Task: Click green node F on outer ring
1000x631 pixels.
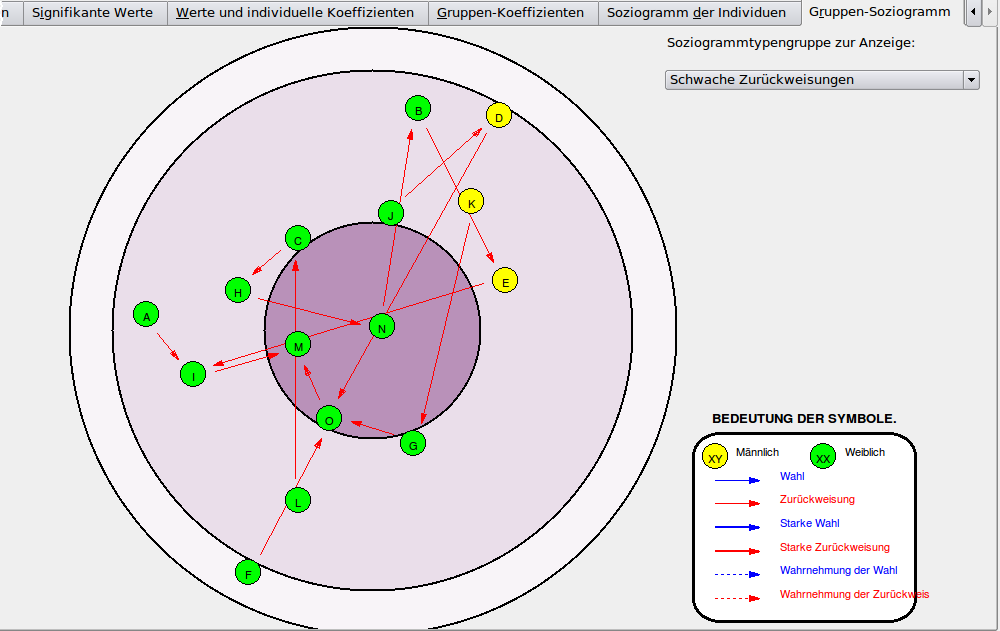Action: click(247, 573)
